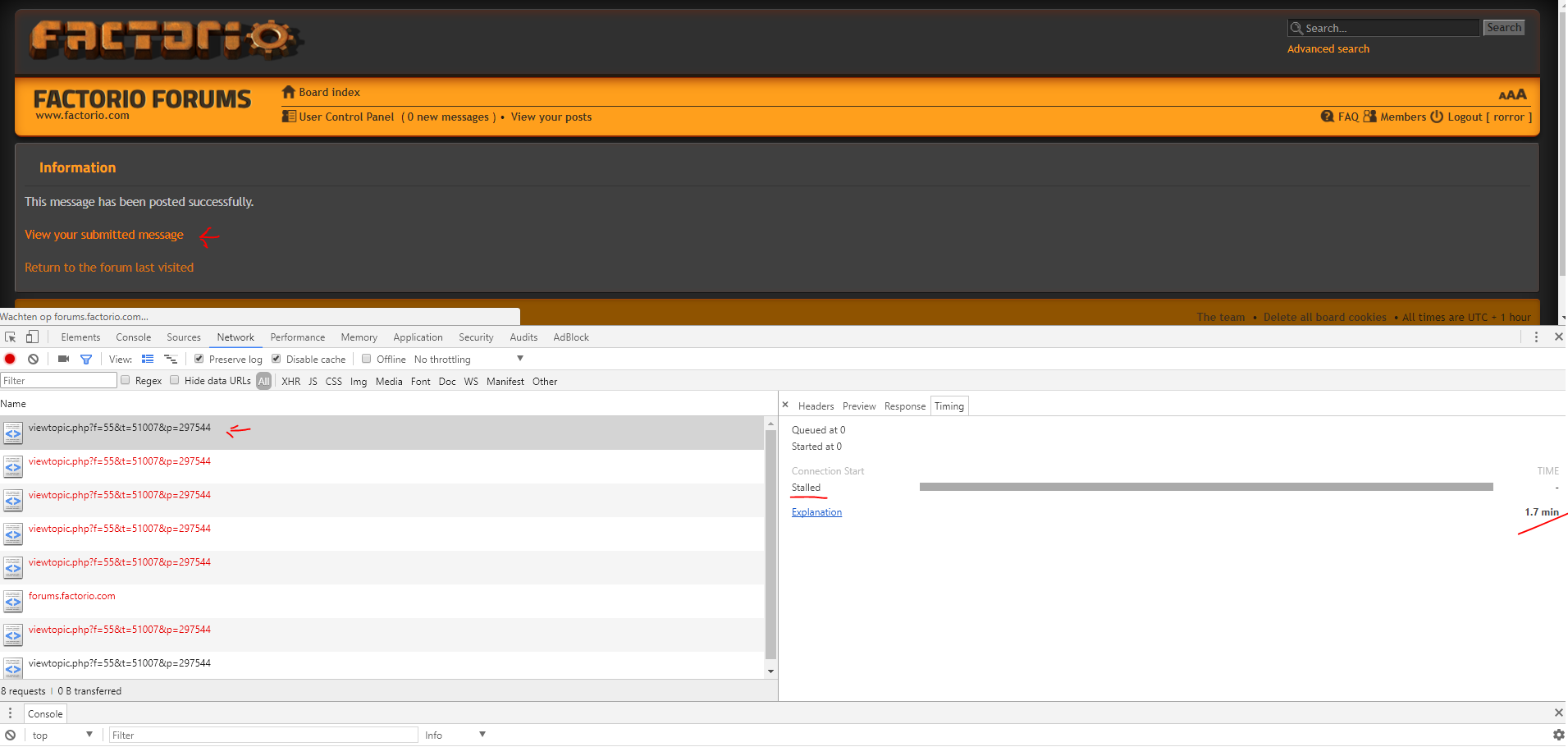1568x747 pixels.
Task: Click the console Filter input field
Action: (x=263, y=736)
